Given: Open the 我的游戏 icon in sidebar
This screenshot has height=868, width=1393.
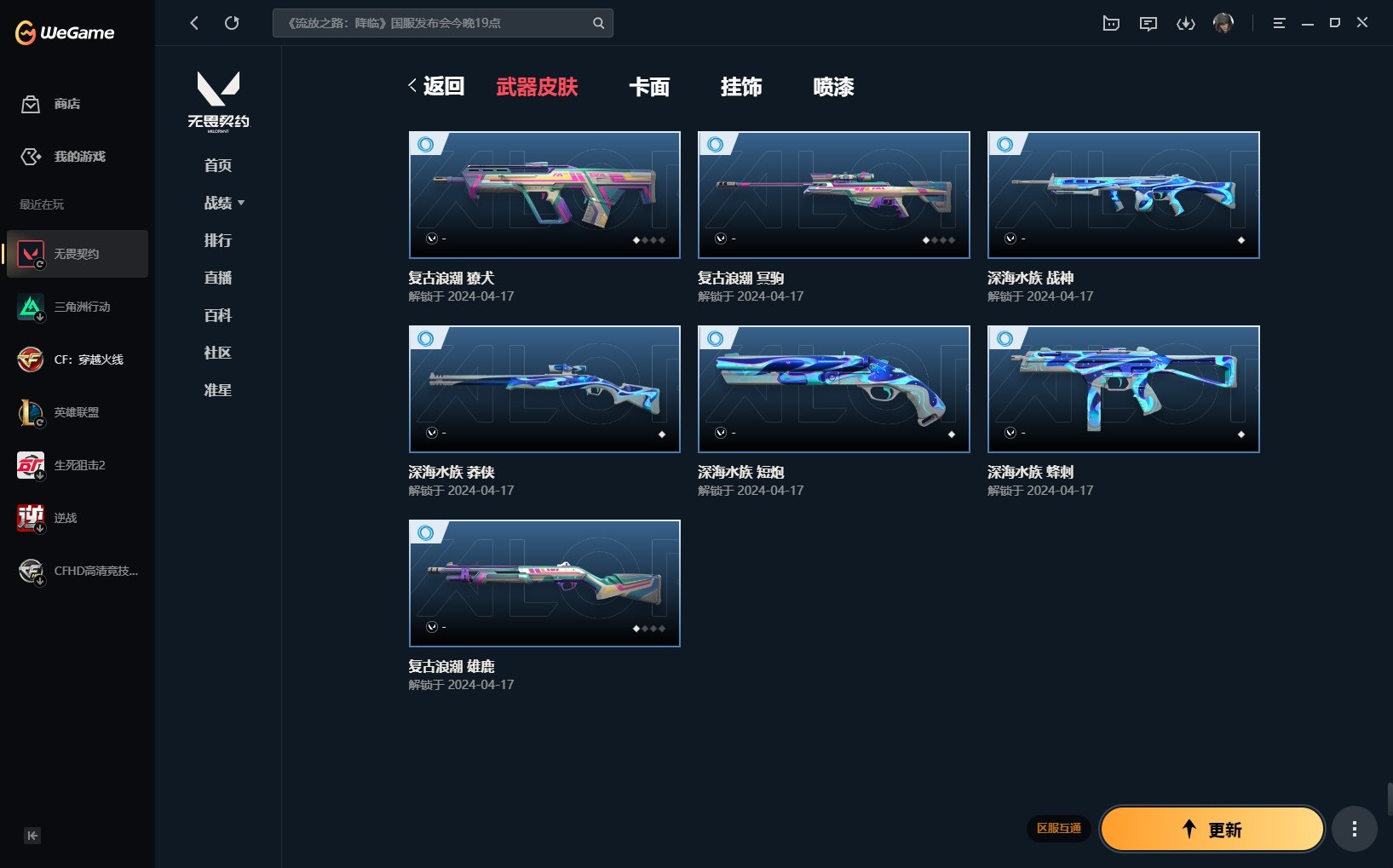Looking at the screenshot, I should (31, 157).
